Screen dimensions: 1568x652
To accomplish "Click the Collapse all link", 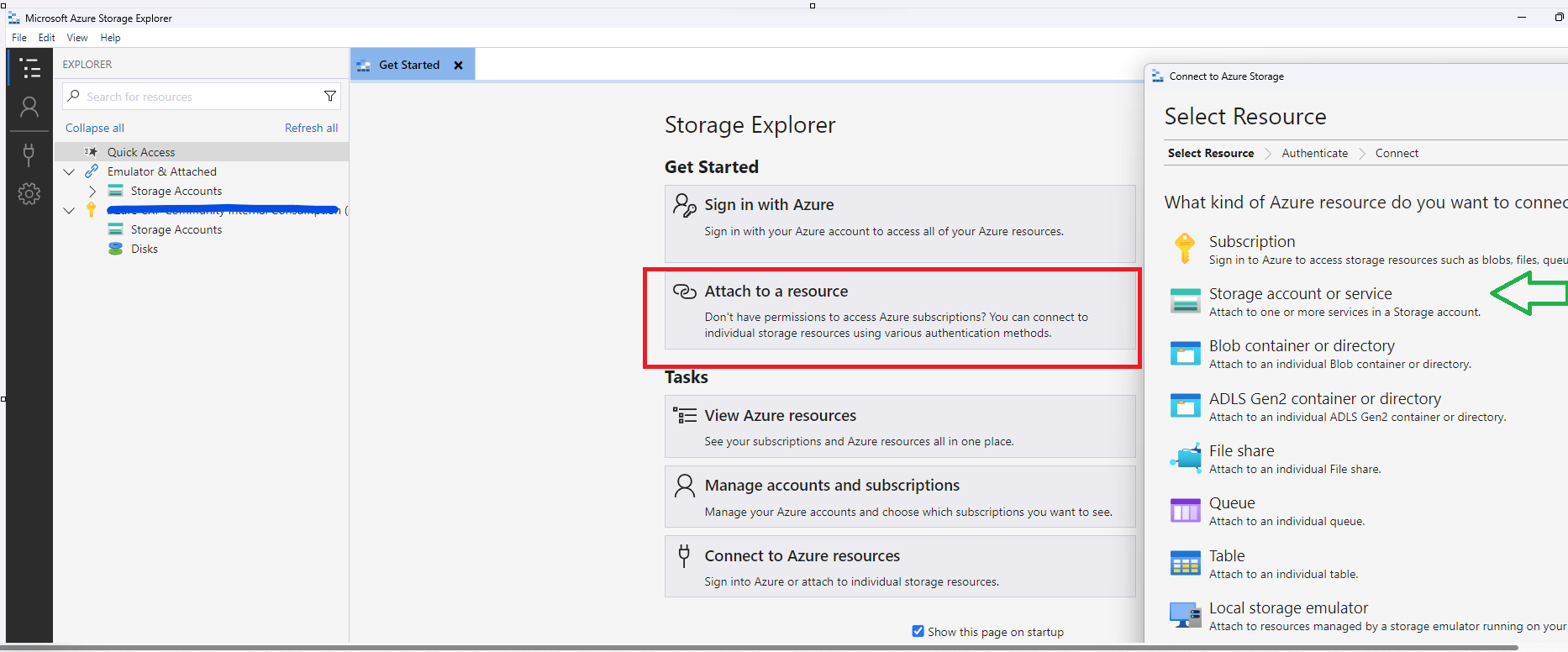I will point(95,128).
